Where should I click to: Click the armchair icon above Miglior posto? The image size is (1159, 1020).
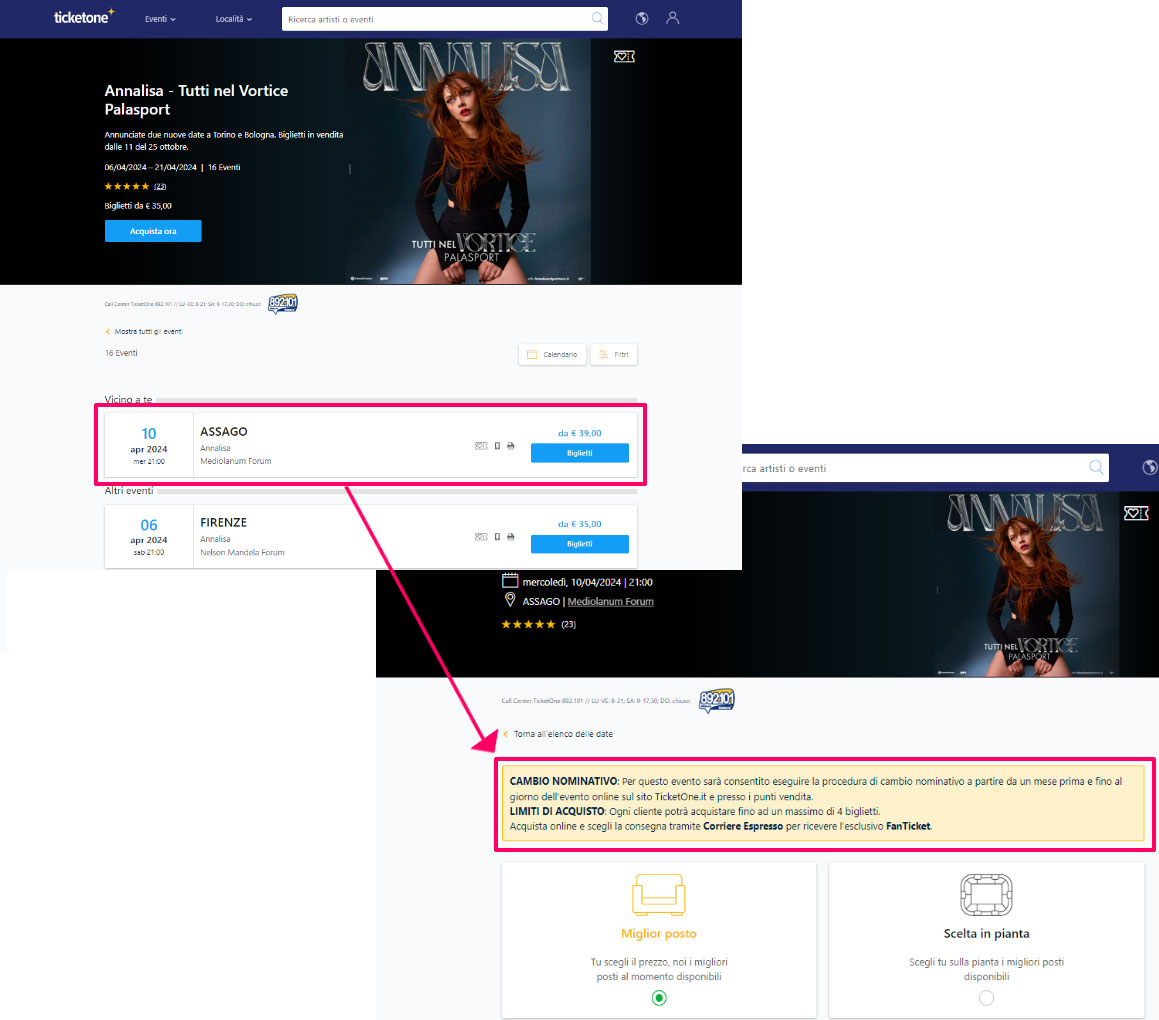click(658, 895)
